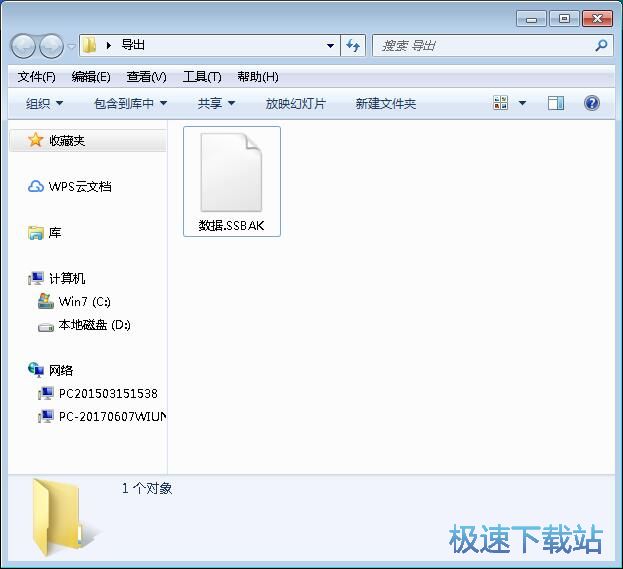Click the 本地磁盘 (D:) drive icon
Screen dimensions: 623x569
pyautogui.click(x=46, y=327)
